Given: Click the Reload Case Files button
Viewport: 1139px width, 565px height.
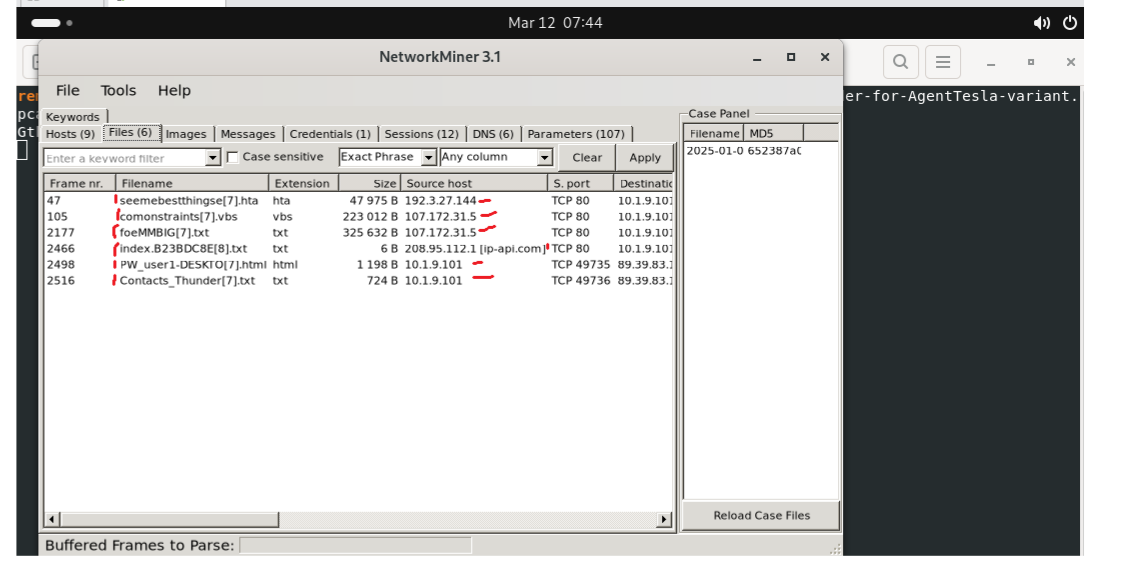Looking at the screenshot, I should (761, 516).
